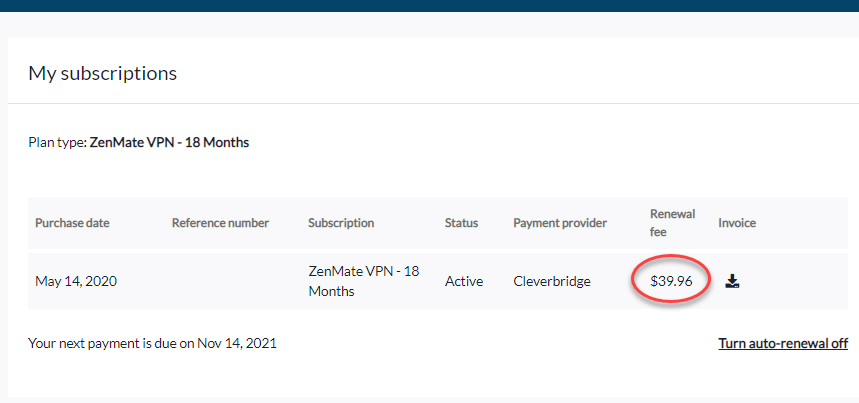
Task: Click the $39.96 renewal fee value
Action: (x=672, y=281)
